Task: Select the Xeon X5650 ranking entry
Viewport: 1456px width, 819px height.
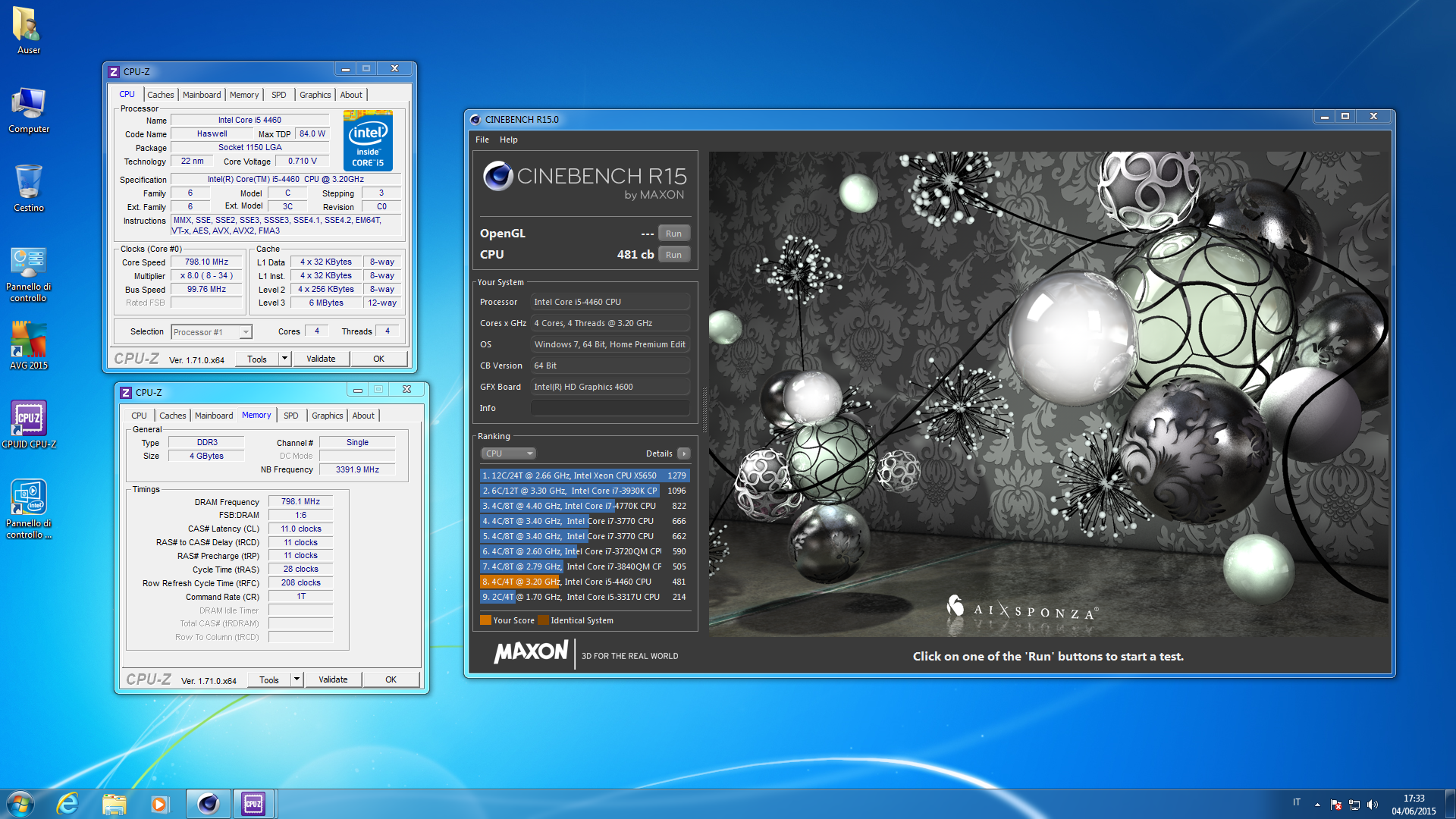Action: (x=584, y=475)
